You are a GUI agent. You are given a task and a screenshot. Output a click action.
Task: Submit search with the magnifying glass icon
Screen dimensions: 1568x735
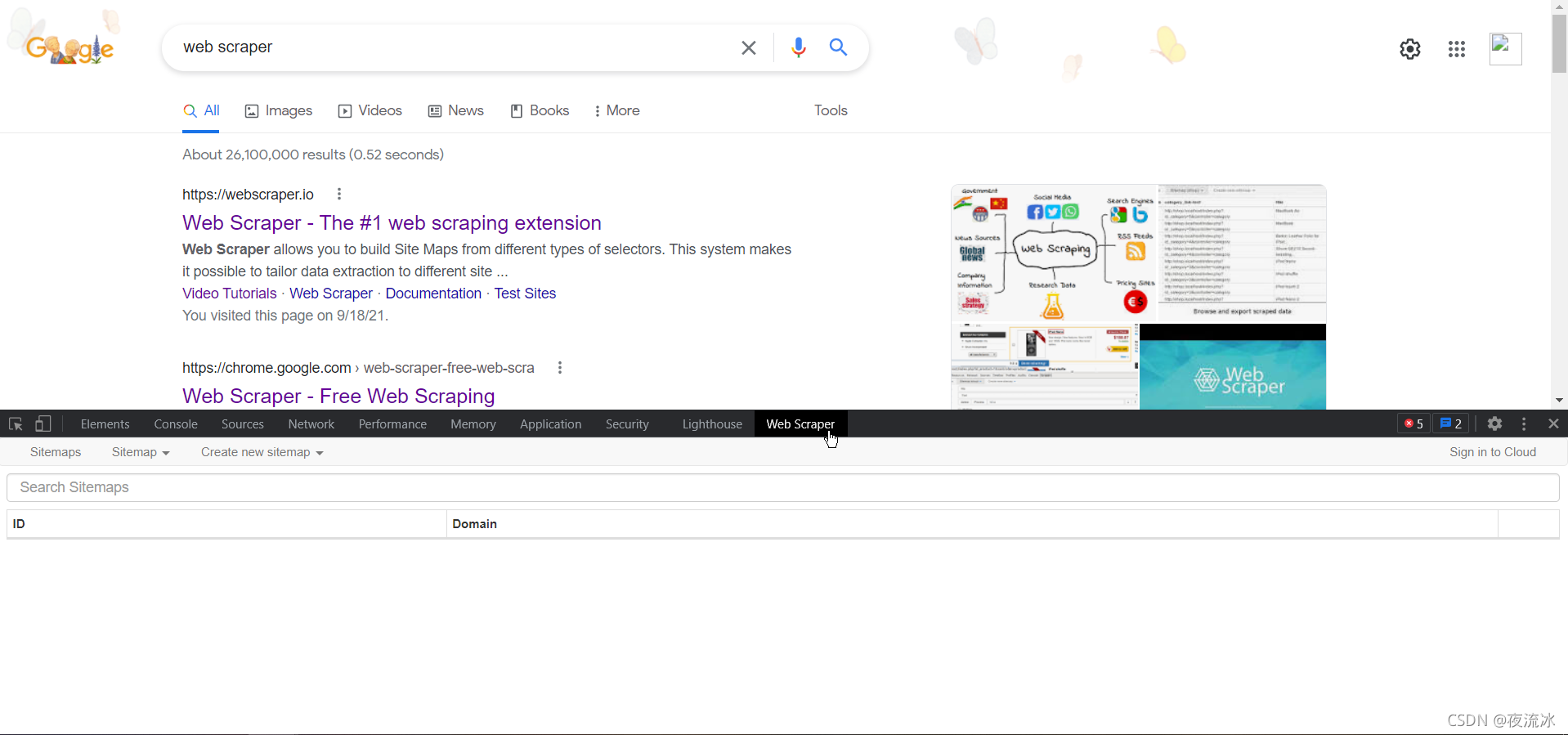(x=838, y=47)
